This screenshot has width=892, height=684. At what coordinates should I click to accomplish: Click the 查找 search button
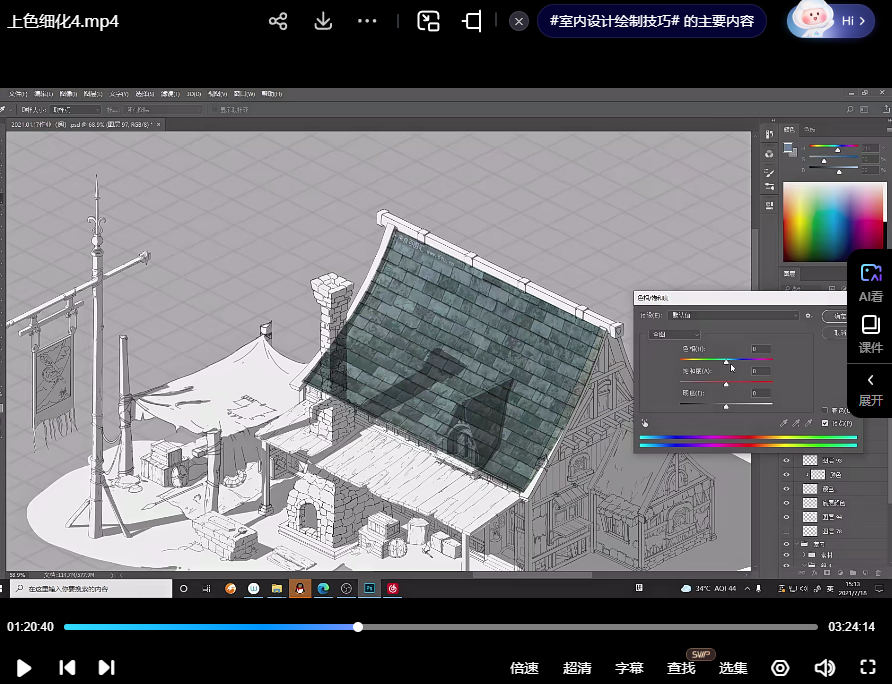pyautogui.click(x=681, y=668)
